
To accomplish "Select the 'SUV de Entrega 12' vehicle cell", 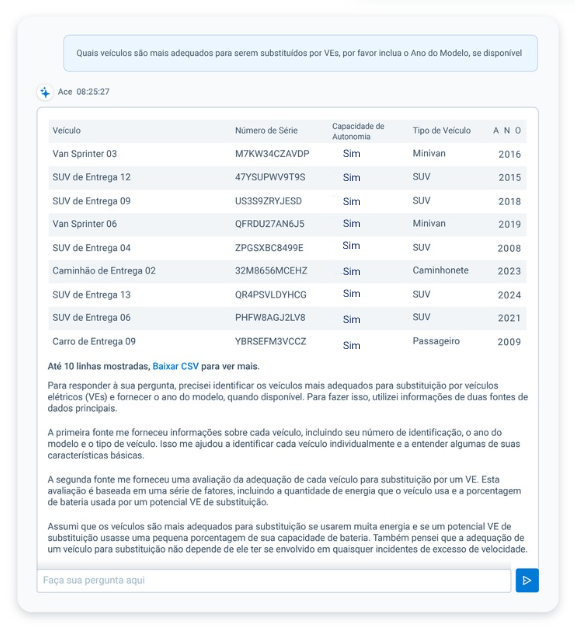I will 91,177.
